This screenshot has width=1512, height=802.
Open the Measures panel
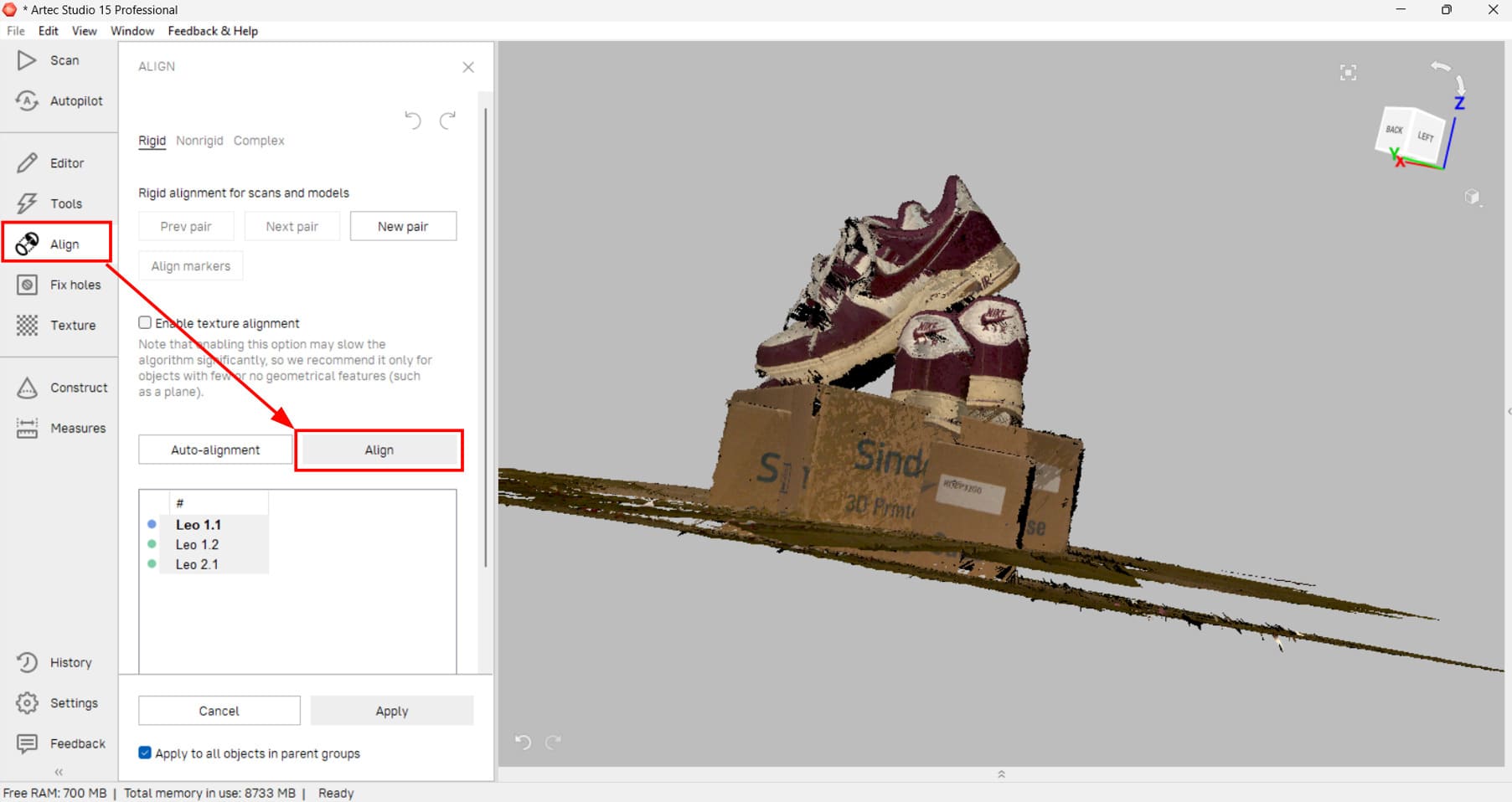coord(61,428)
